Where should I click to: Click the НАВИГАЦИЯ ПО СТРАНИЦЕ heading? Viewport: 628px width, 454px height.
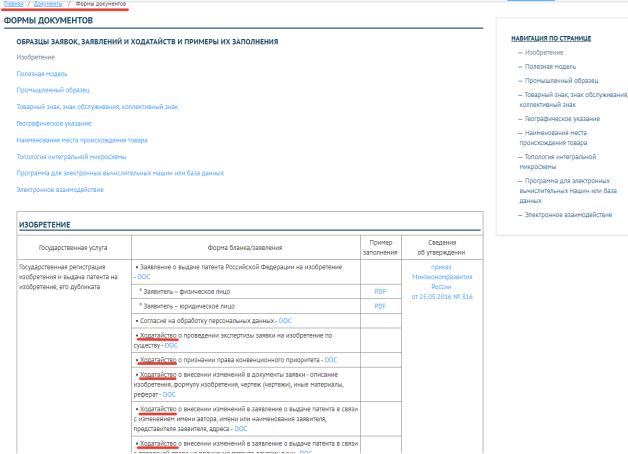pyautogui.click(x=551, y=38)
